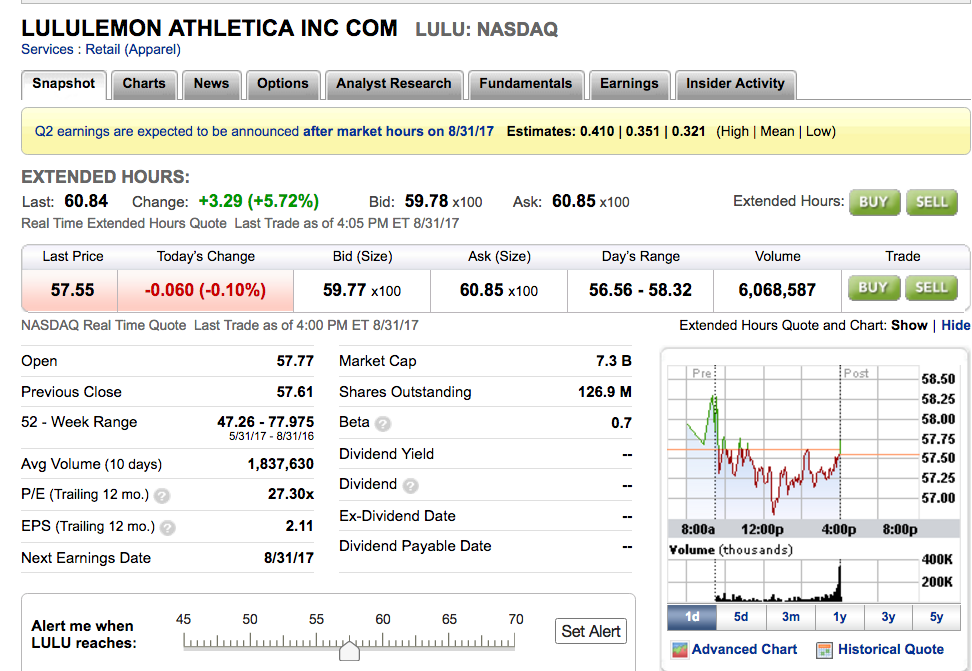Go to the Analyst Research tab
The image size is (972, 671).
pos(394,84)
